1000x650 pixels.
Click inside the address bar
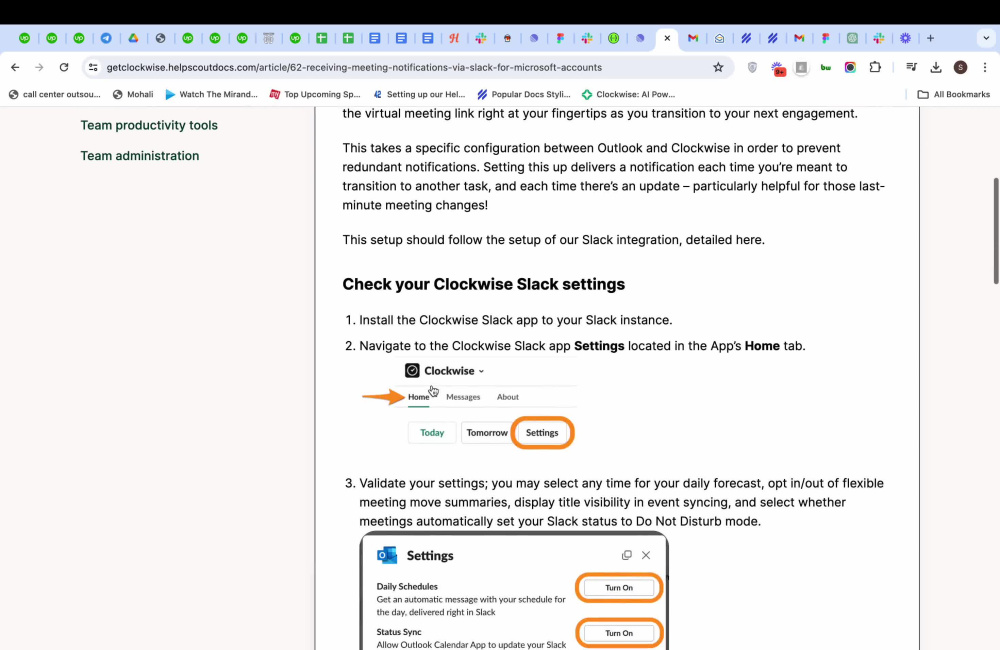coord(400,69)
